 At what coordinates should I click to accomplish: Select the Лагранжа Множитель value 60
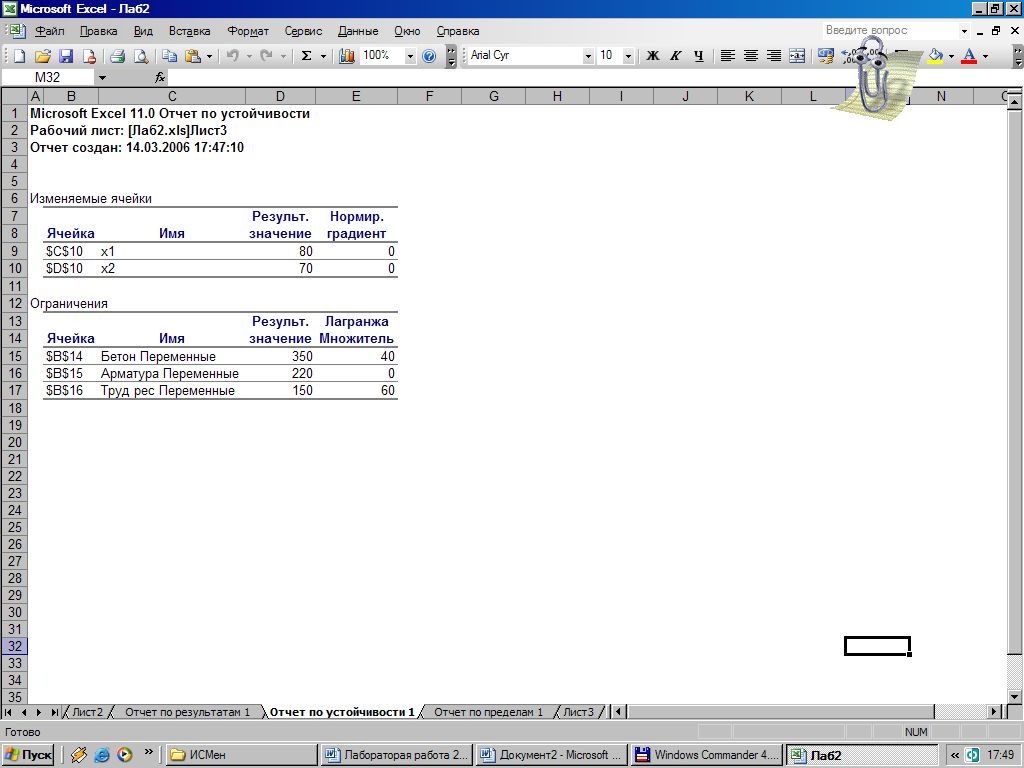click(357, 391)
